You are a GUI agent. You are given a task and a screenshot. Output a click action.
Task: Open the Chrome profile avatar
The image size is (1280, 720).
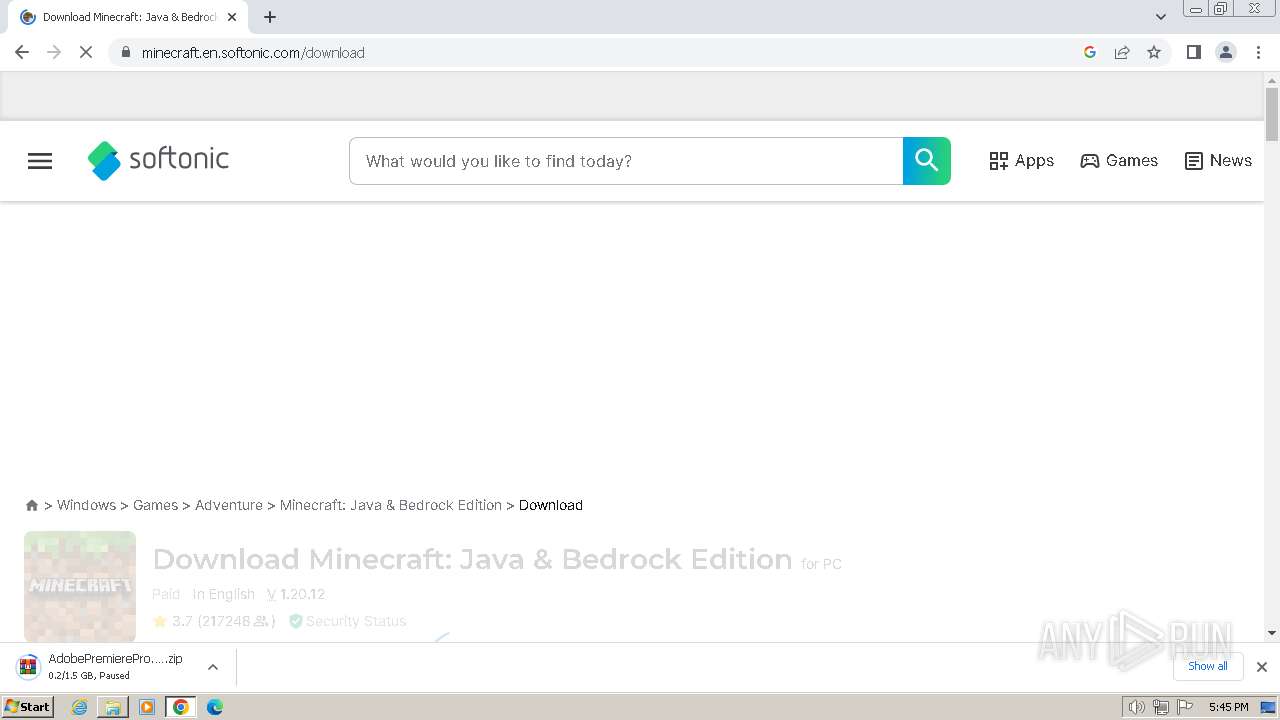pos(1226,52)
